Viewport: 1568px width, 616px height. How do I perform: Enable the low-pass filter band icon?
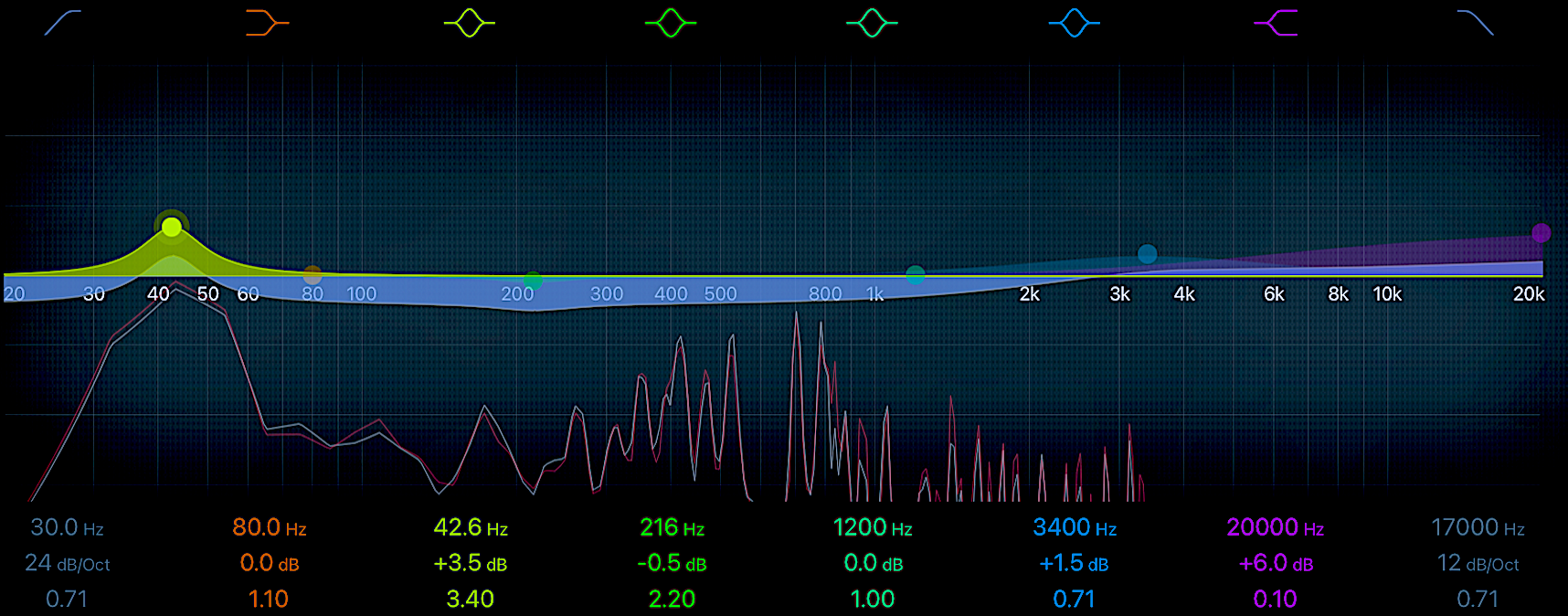pyautogui.click(x=1475, y=23)
